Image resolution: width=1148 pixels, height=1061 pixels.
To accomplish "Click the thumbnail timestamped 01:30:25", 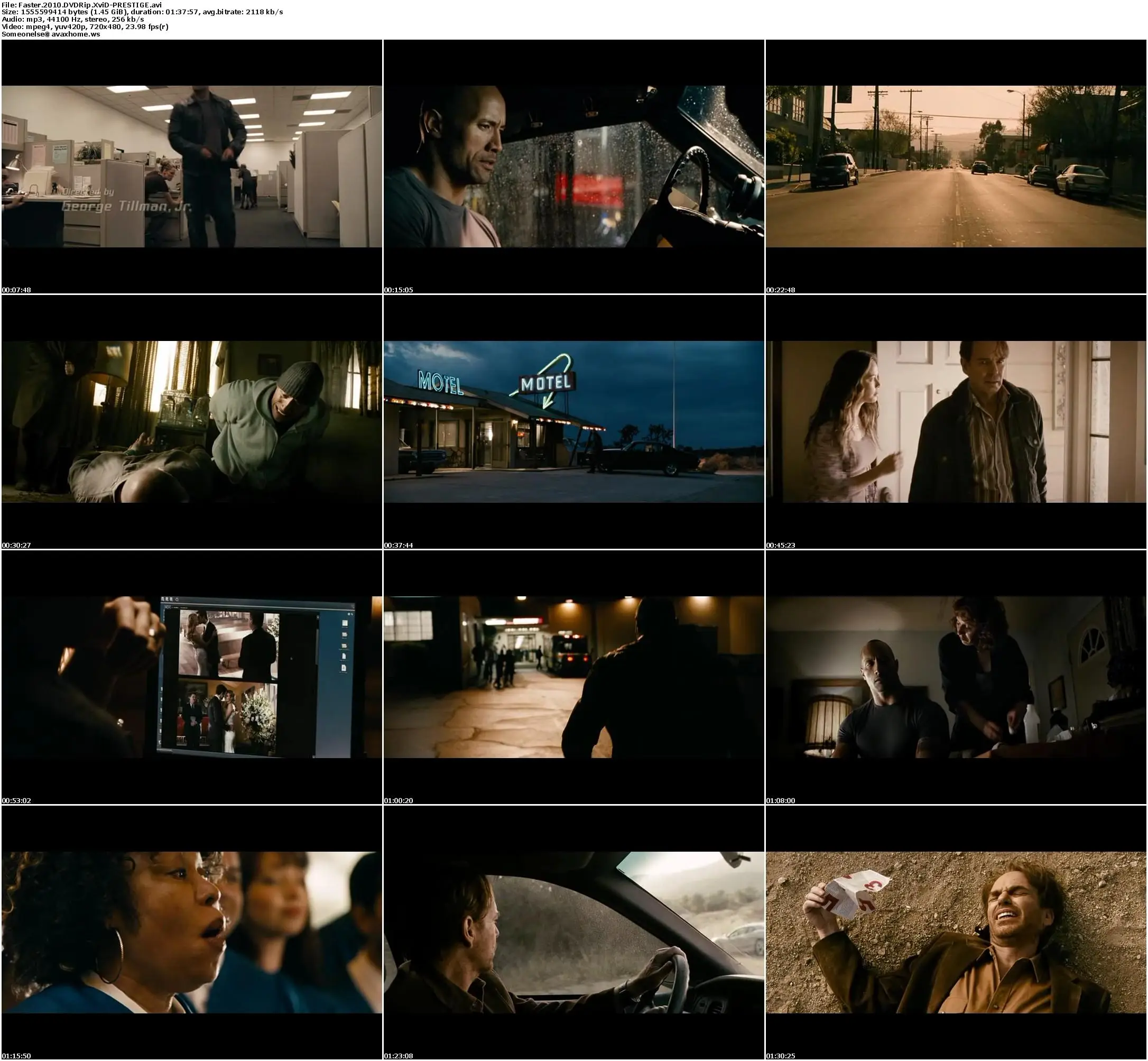I will [956, 933].
